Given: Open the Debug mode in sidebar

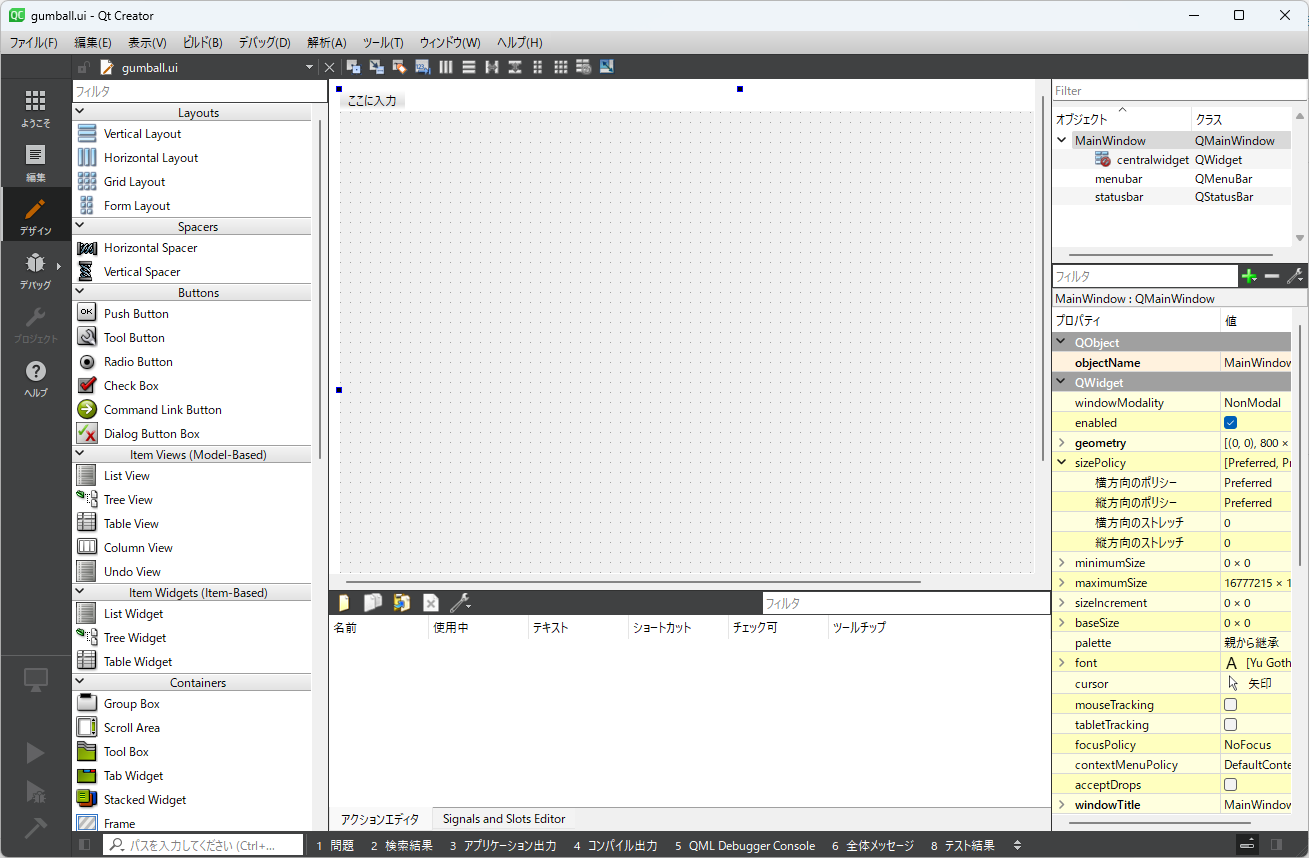Looking at the screenshot, I should pos(35,271).
